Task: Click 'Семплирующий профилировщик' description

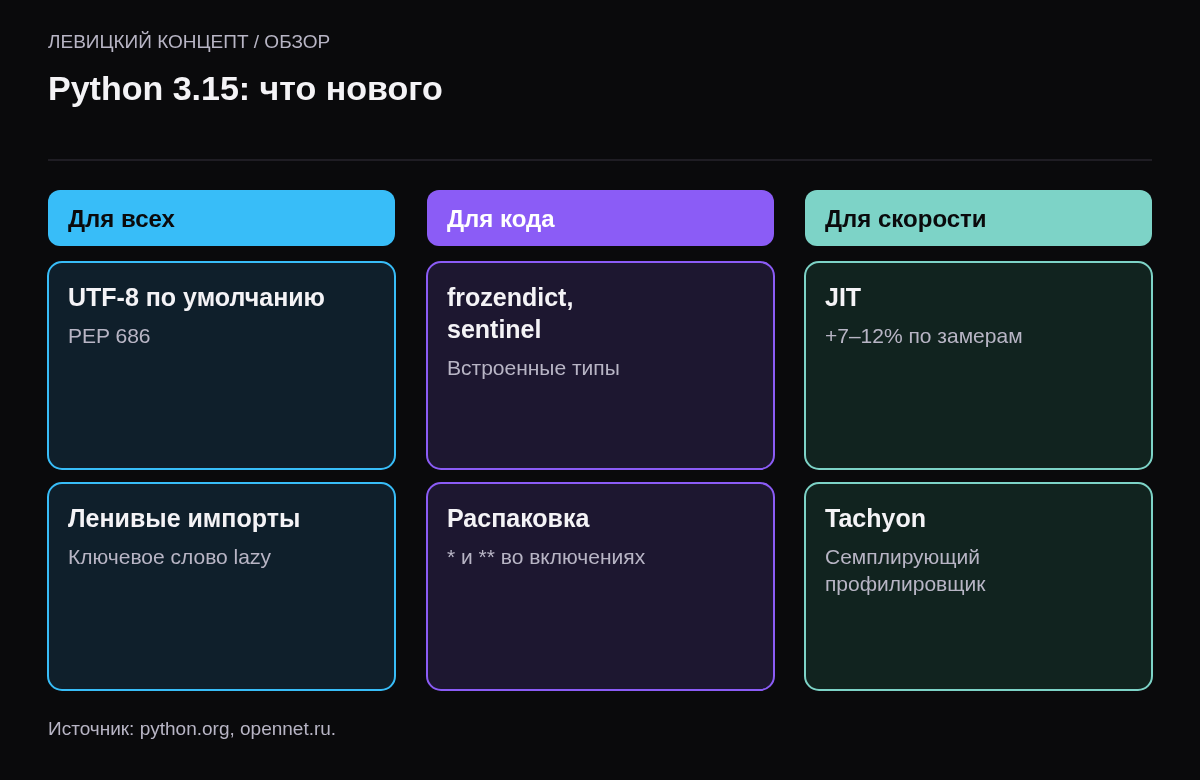Action: click(x=905, y=570)
